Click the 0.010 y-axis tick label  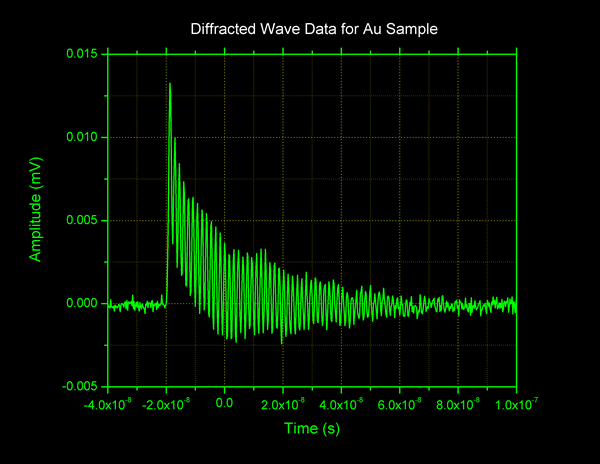[x=82, y=137]
